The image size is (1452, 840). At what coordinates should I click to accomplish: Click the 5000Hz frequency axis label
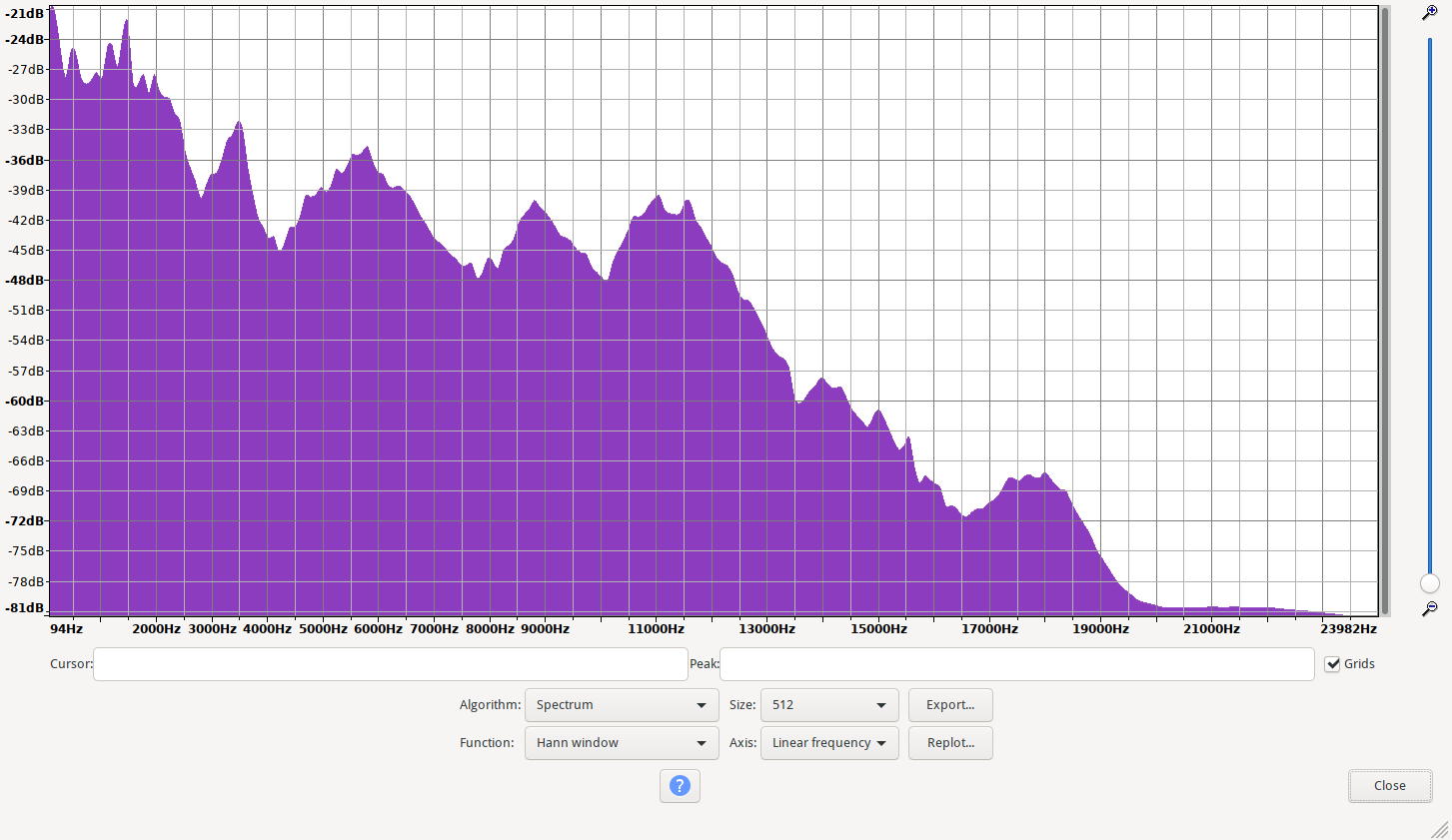coord(323,628)
